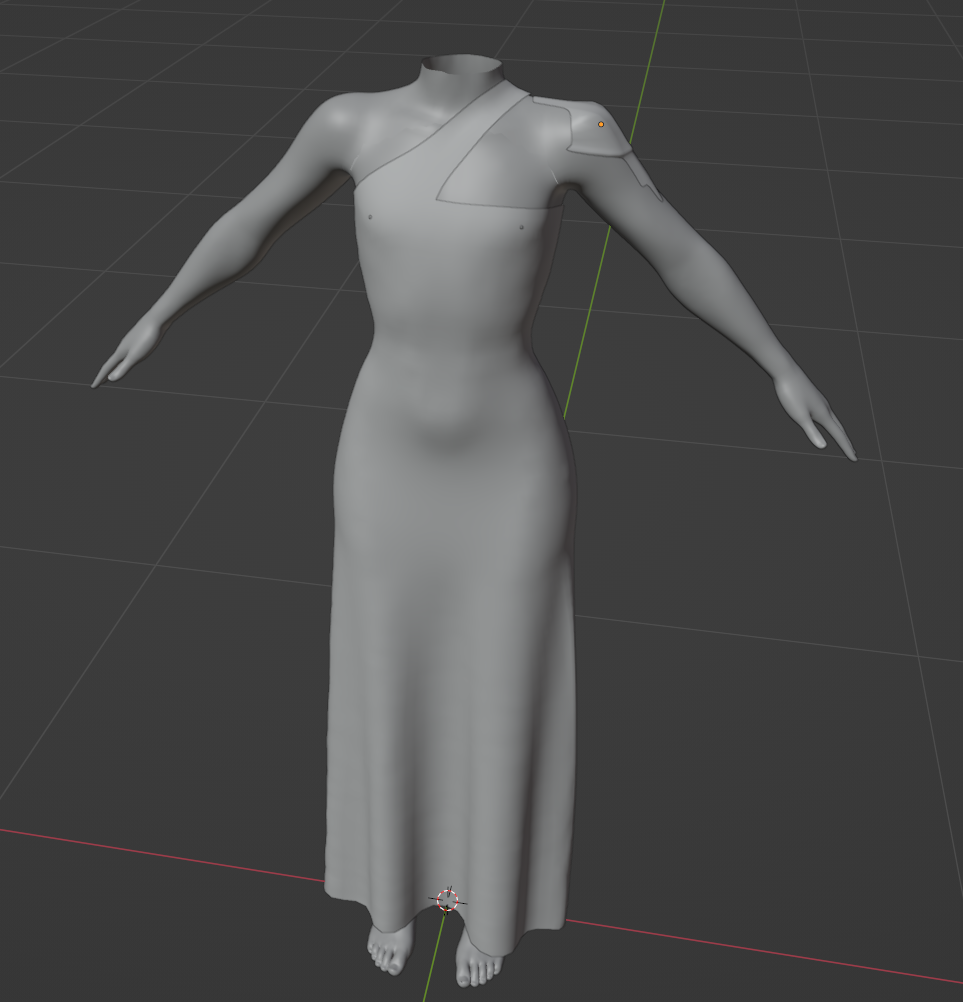Click the foot on the left below the dress

(388, 948)
